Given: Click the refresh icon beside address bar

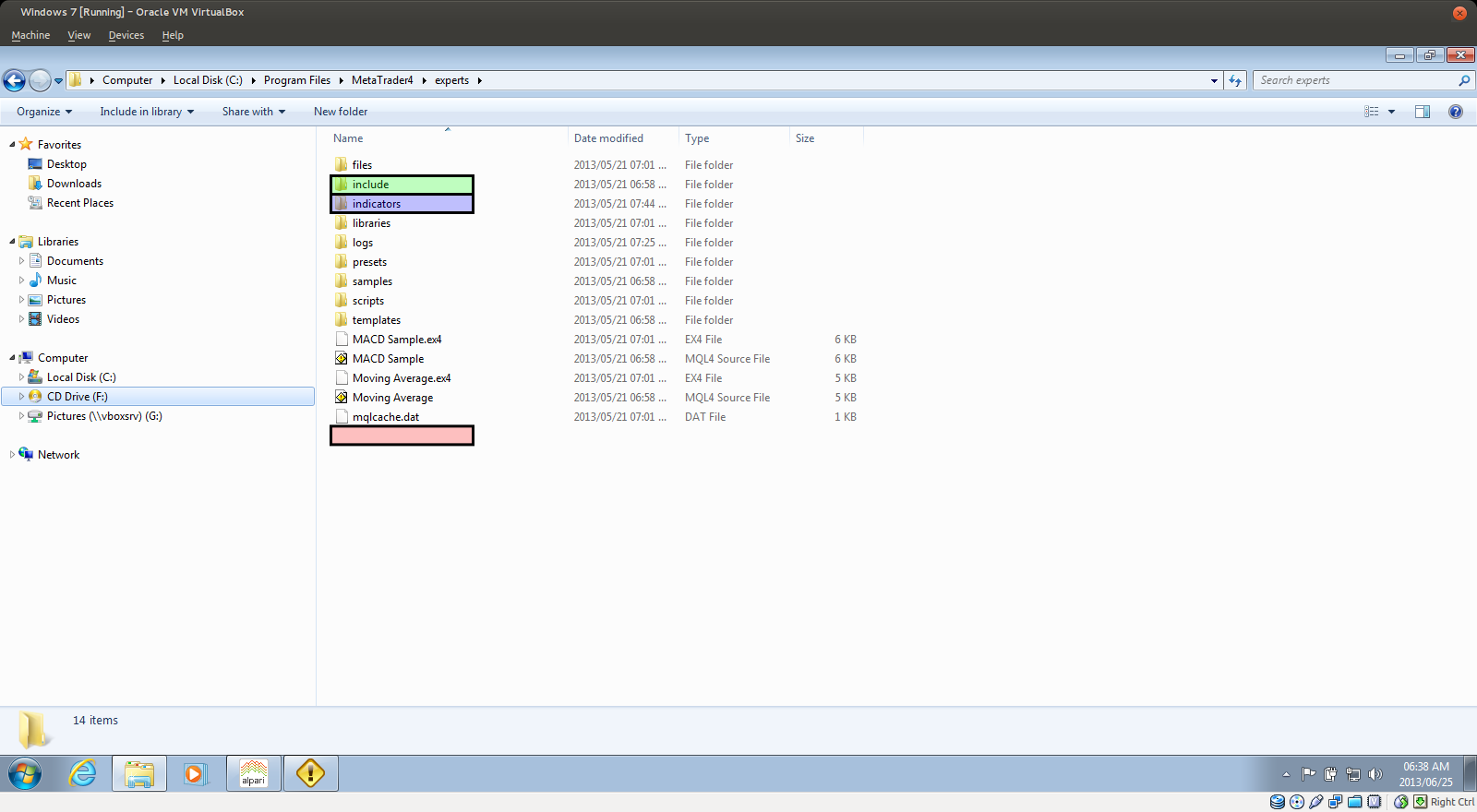Looking at the screenshot, I should 1235,81.
